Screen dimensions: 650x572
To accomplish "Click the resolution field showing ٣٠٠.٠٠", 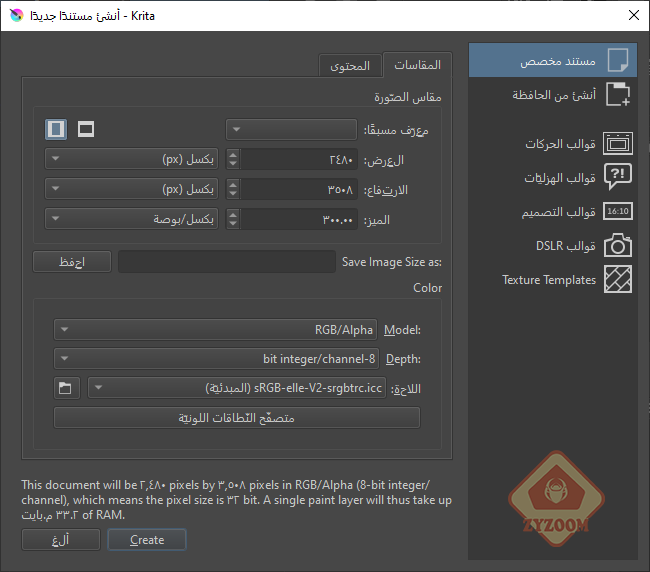I will (x=299, y=219).
